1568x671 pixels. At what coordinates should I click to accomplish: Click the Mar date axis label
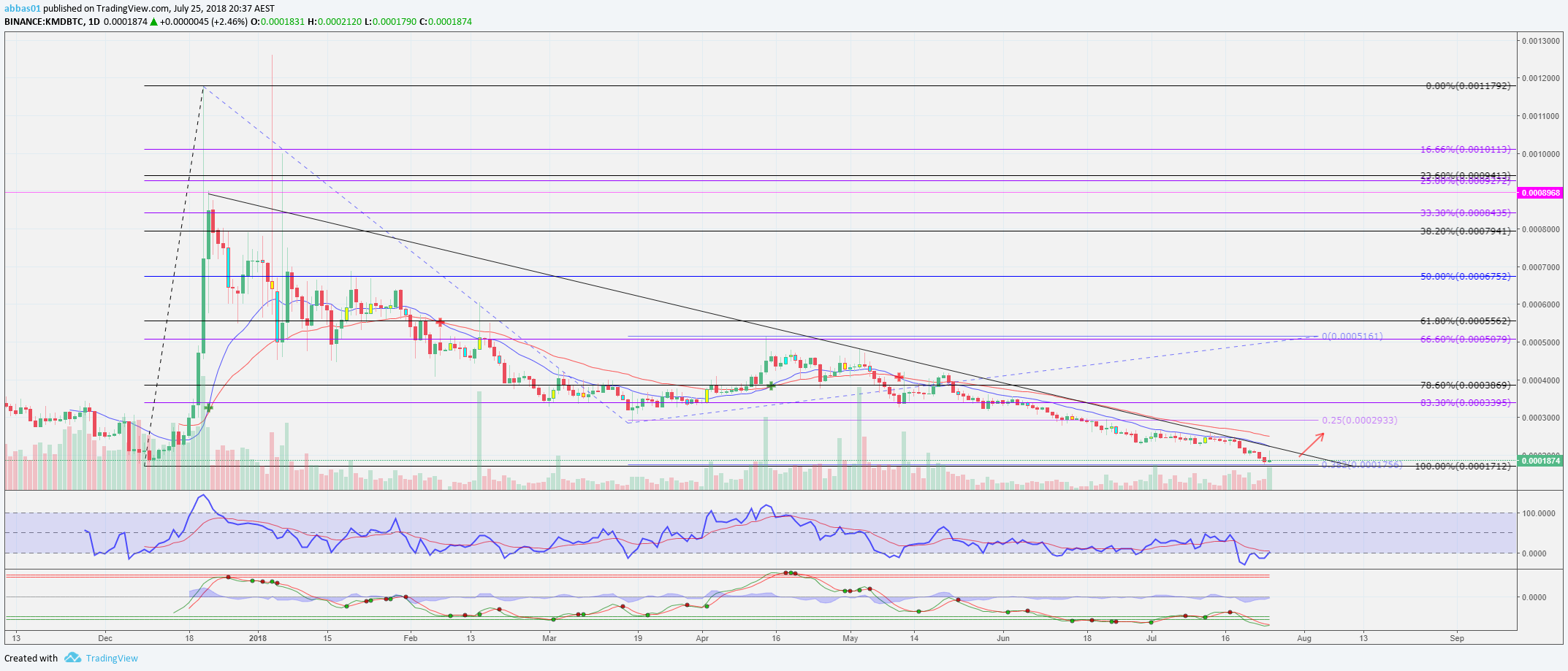549,638
